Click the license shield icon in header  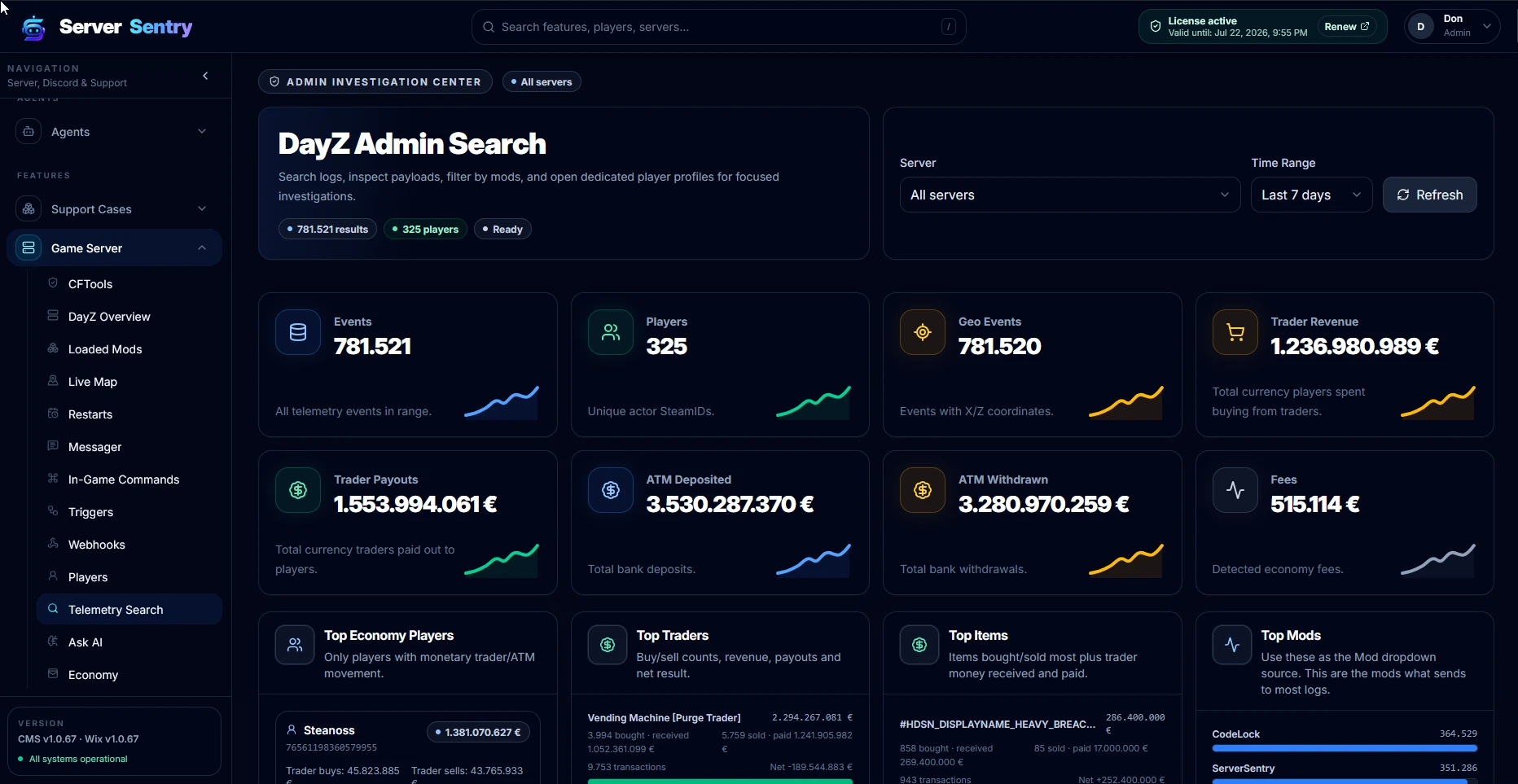pos(1155,27)
